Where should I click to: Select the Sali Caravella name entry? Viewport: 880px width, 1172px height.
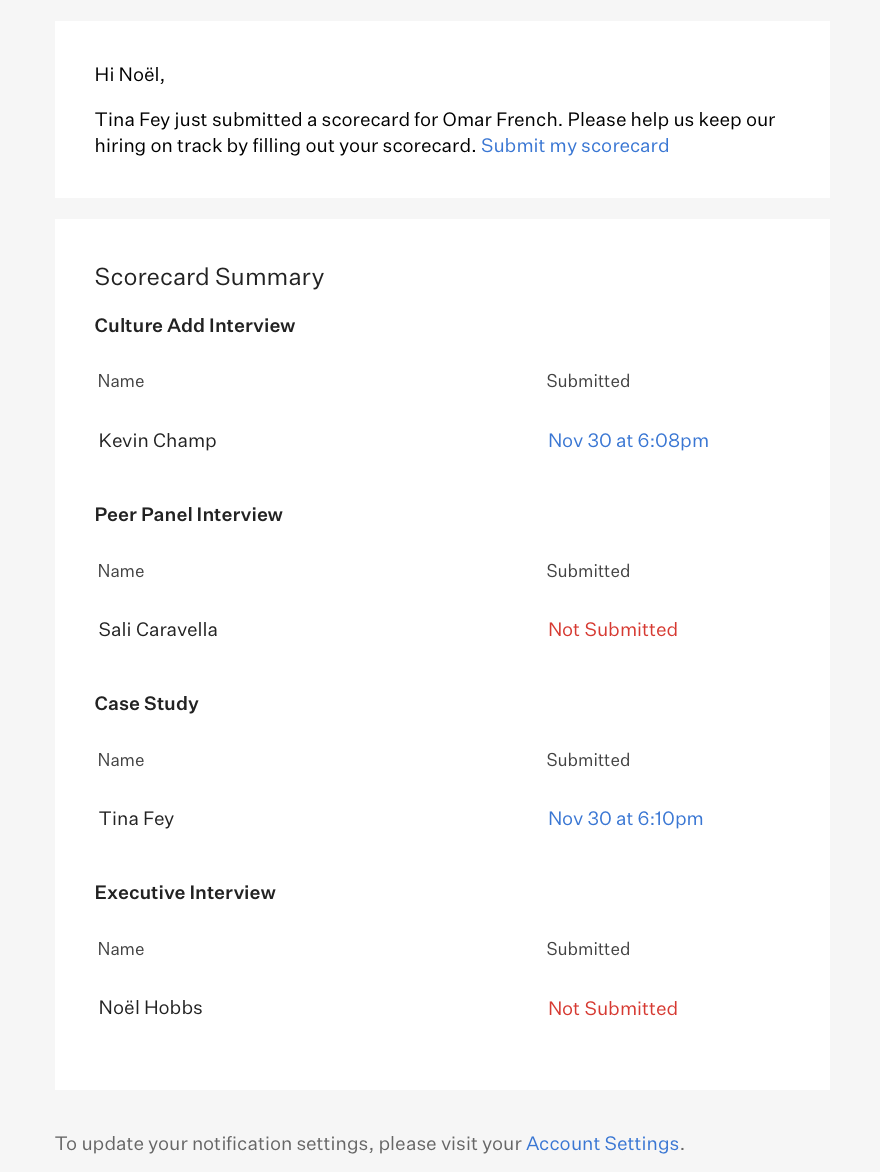point(158,630)
